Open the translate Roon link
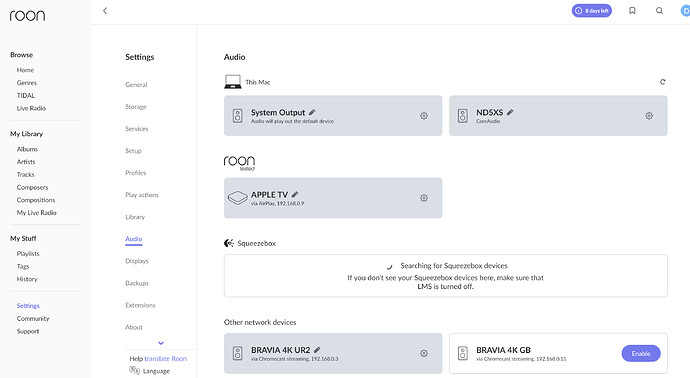The height and width of the screenshot is (378, 690). (x=166, y=359)
